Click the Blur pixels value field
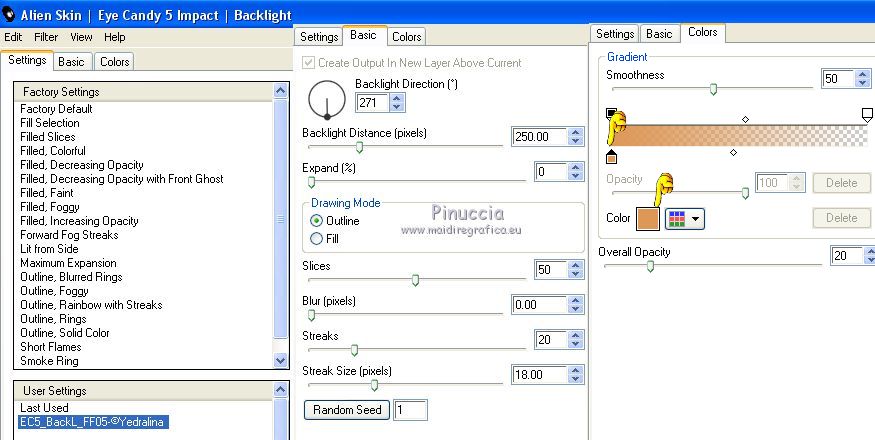 (x=540, y=305)
